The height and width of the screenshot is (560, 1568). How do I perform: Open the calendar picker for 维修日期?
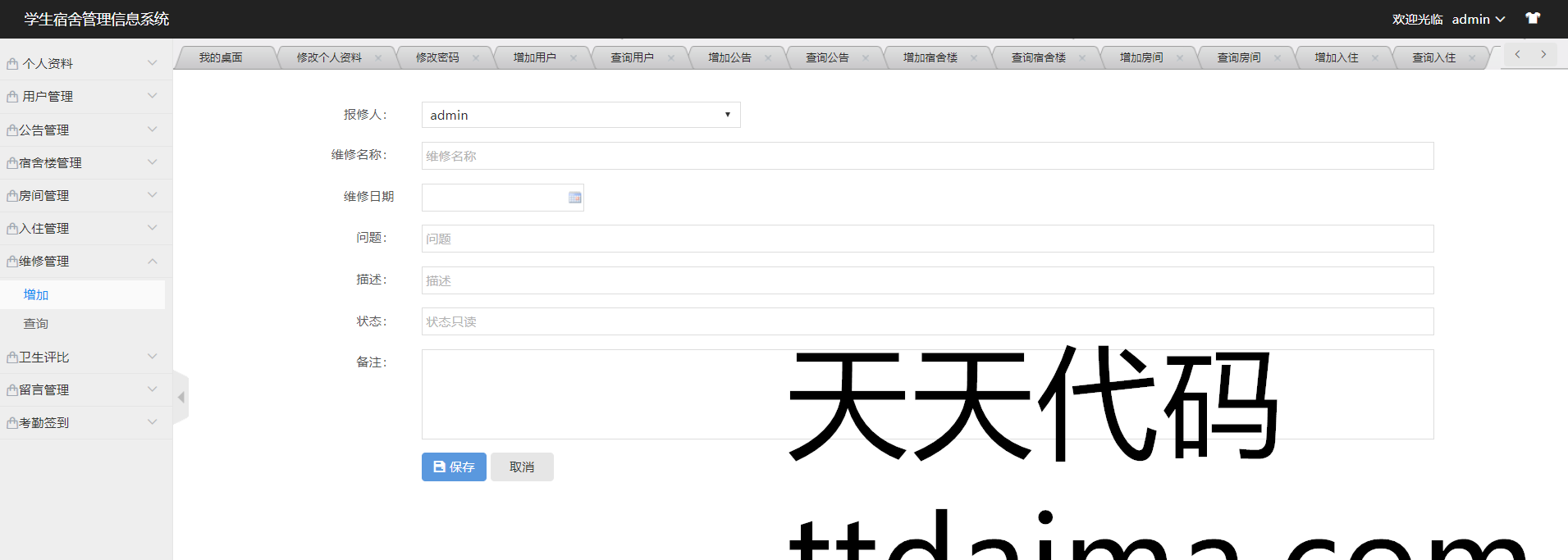[x=574, y=198]
